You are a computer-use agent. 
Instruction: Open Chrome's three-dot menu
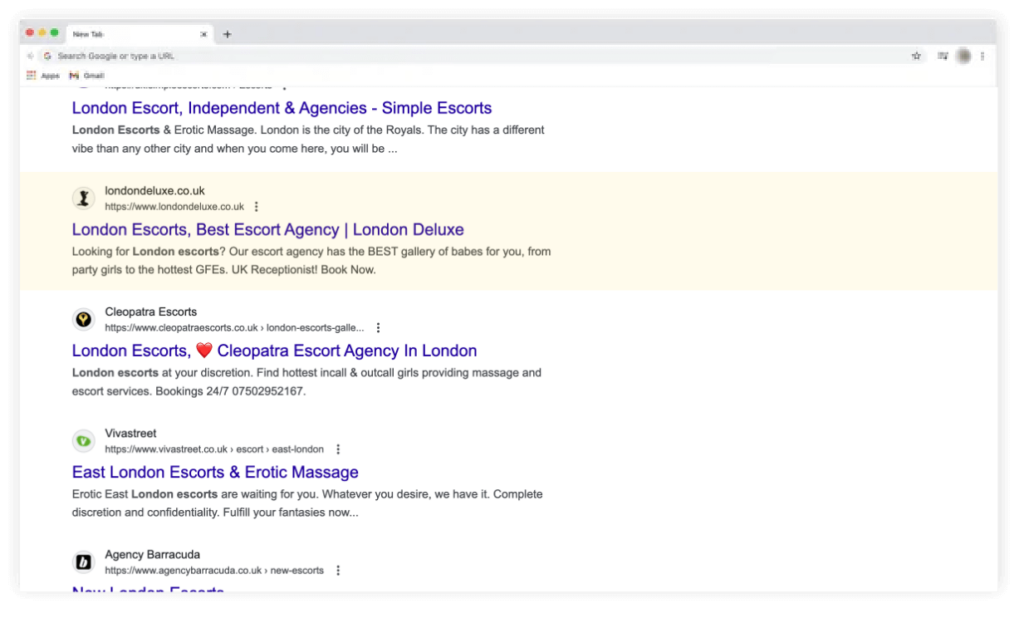(x=982, y=56)
